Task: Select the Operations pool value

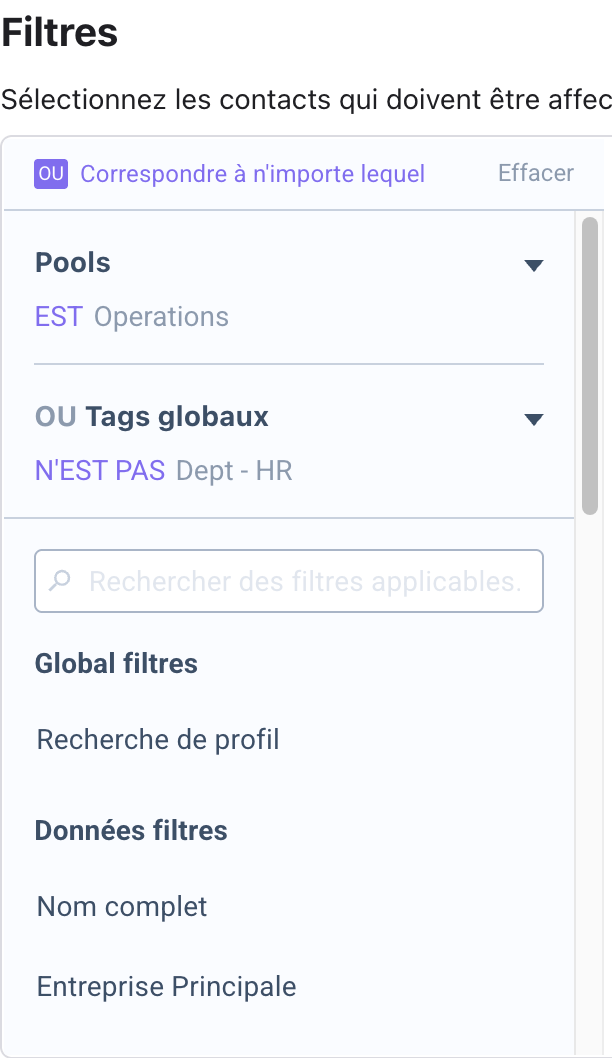Action: pos(161,316)
